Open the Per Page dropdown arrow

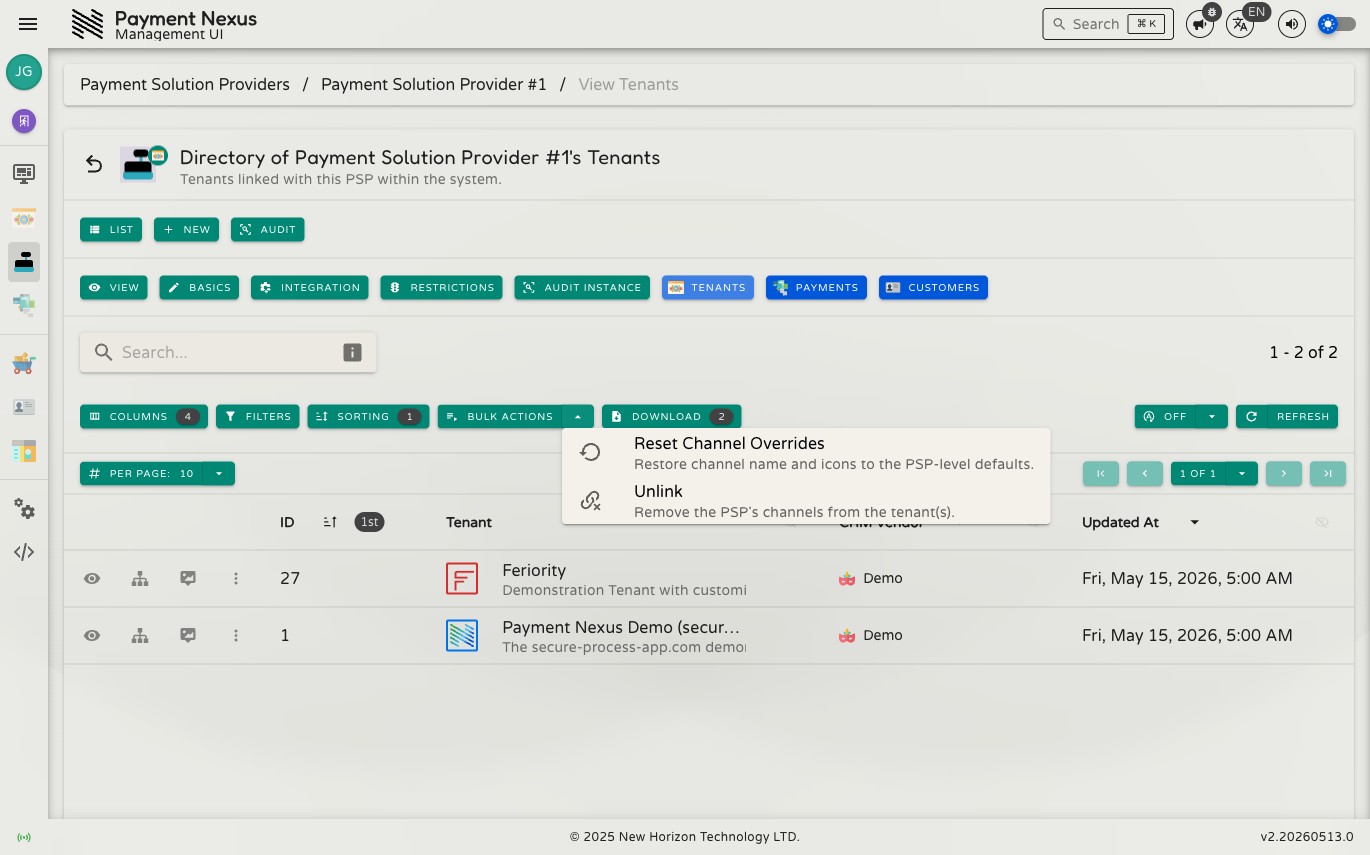(x=219, y=473)
